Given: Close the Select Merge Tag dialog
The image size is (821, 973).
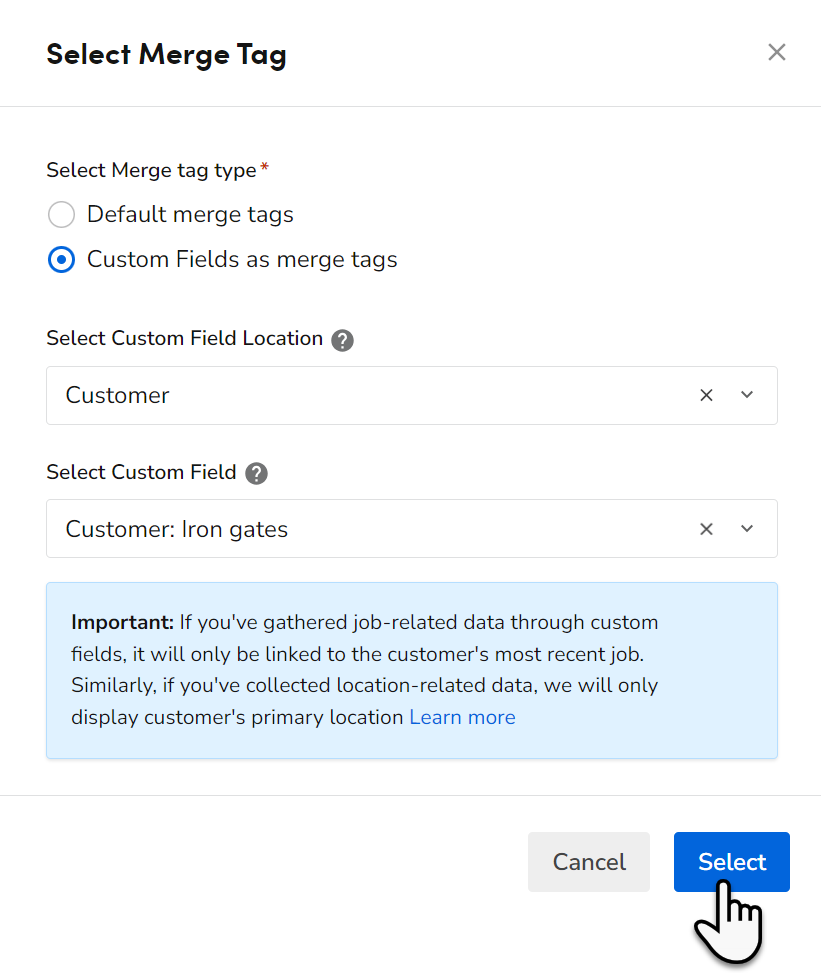Looking at the screenshot, I should (x=777, y=52).
